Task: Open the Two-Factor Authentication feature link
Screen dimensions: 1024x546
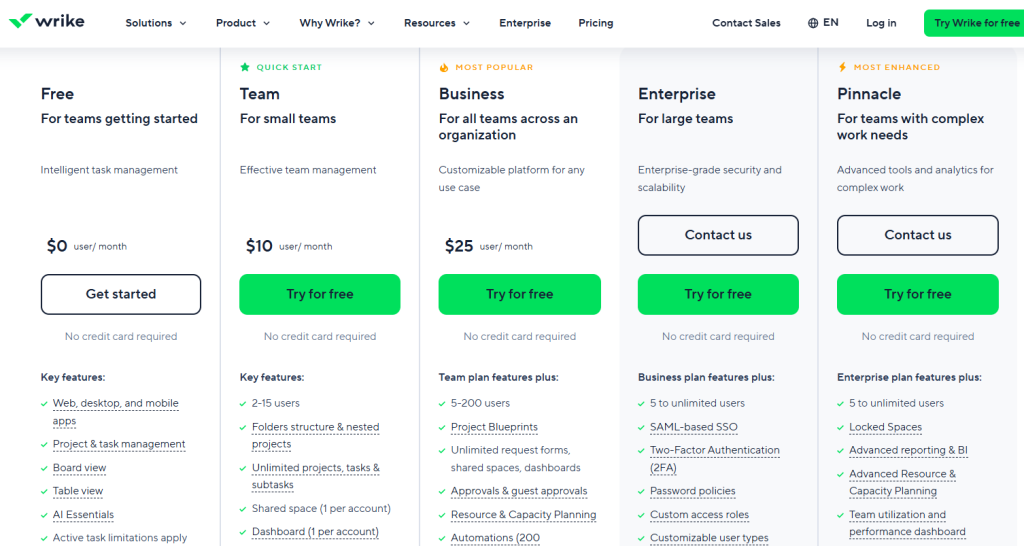Action: (x=714, y=451)
